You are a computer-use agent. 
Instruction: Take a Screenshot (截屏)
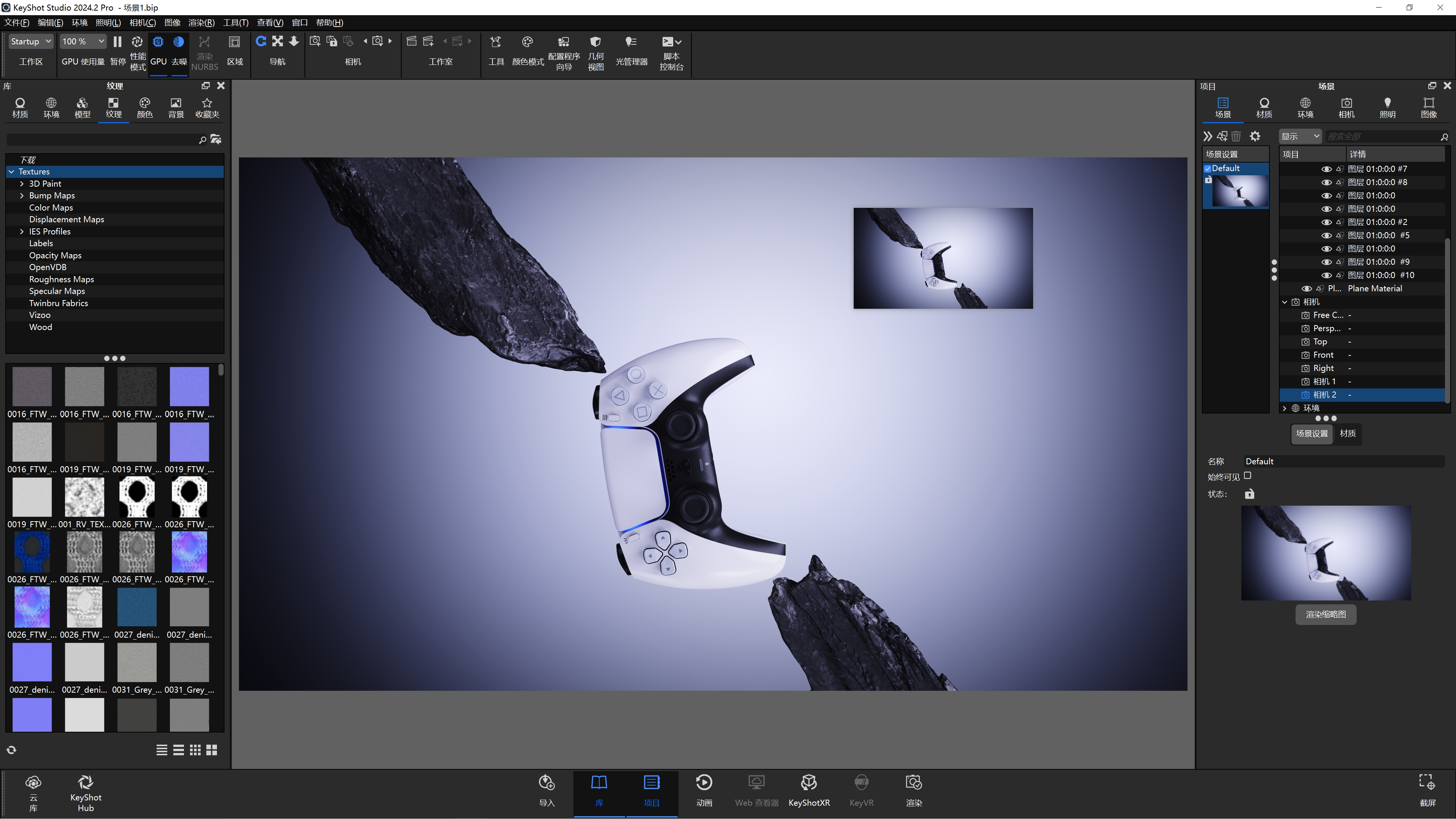[1428, 791]
